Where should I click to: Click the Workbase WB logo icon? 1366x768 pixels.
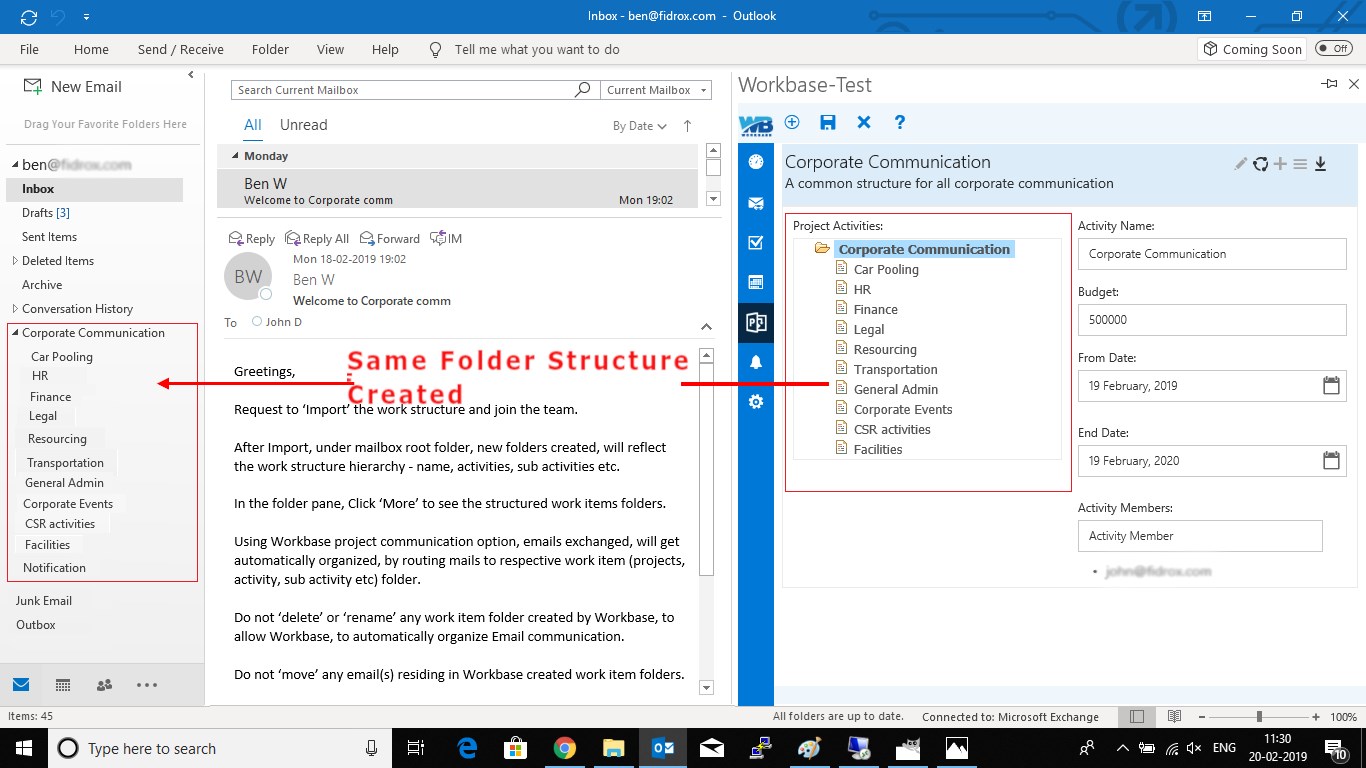[755, 123]
